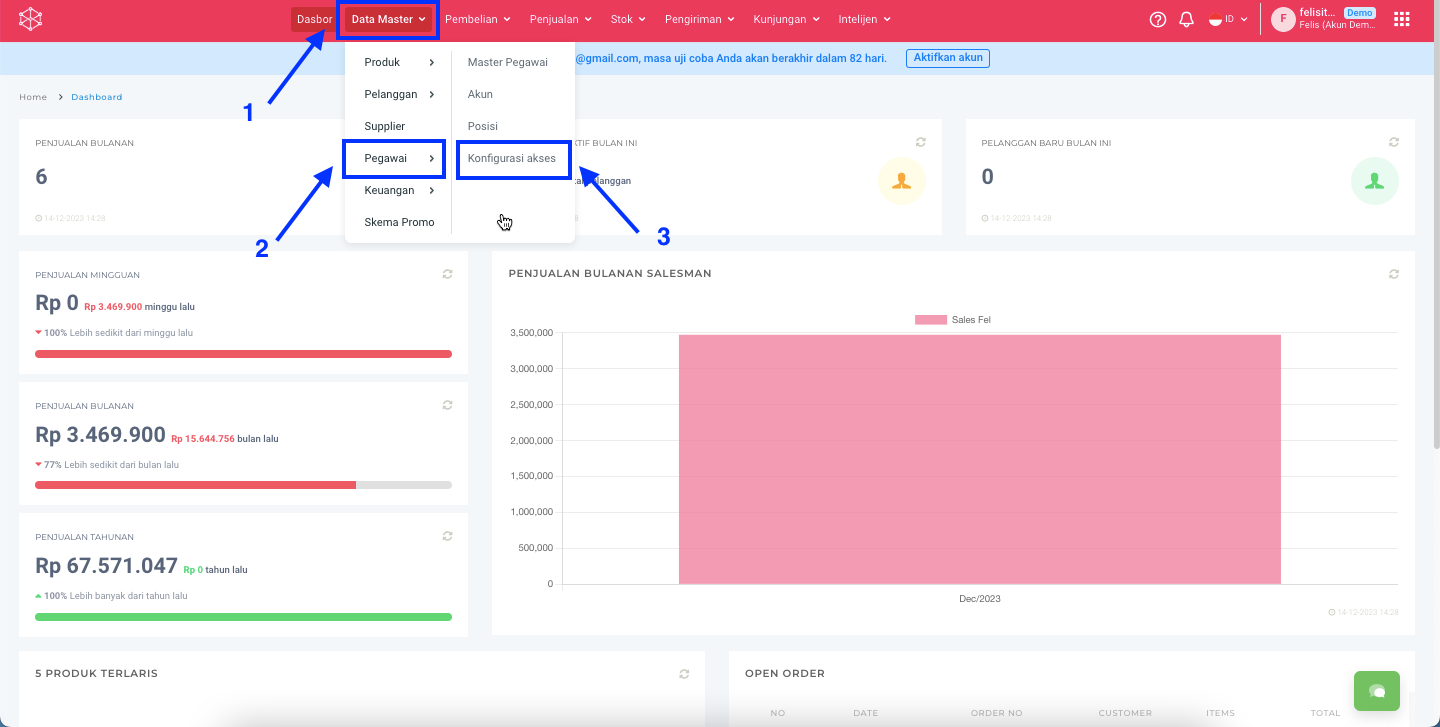Choose Supplier from Data Master menu
Viewport: 1440px width, 727px height.
coord(385,126)
